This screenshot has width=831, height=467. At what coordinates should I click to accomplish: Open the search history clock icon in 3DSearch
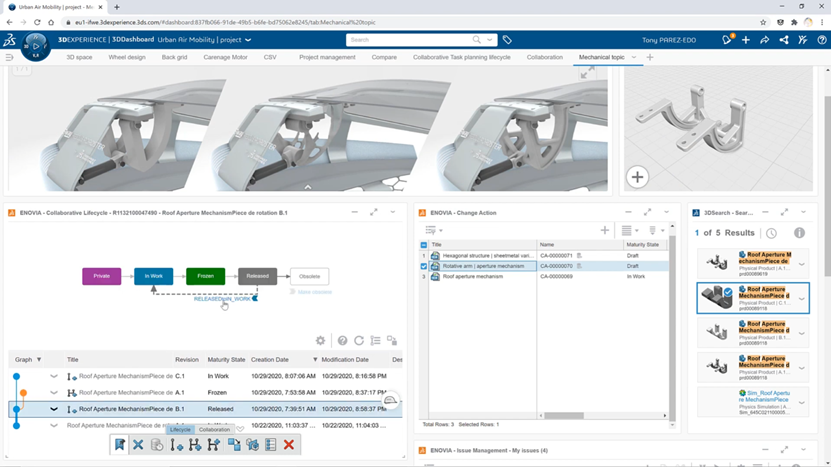point(771,233)
